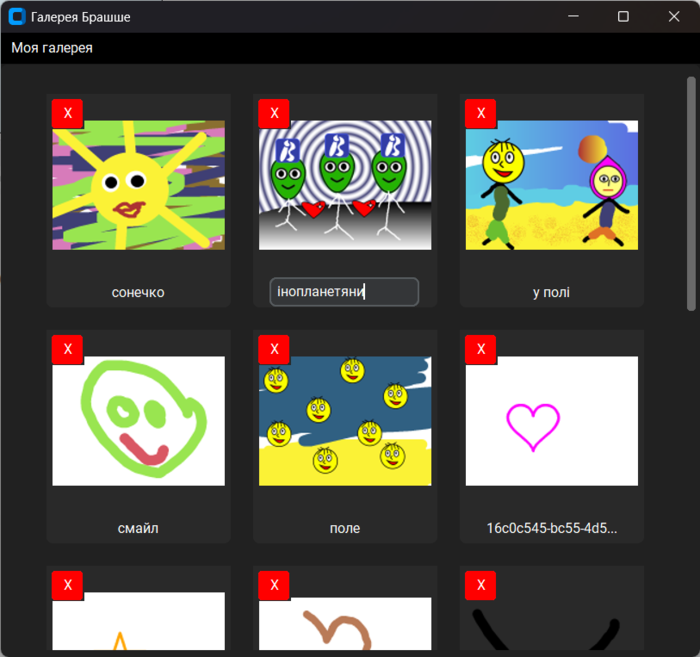
Task: Delete the іноплатетяни aliens drawing via red X
Action: 274,113
